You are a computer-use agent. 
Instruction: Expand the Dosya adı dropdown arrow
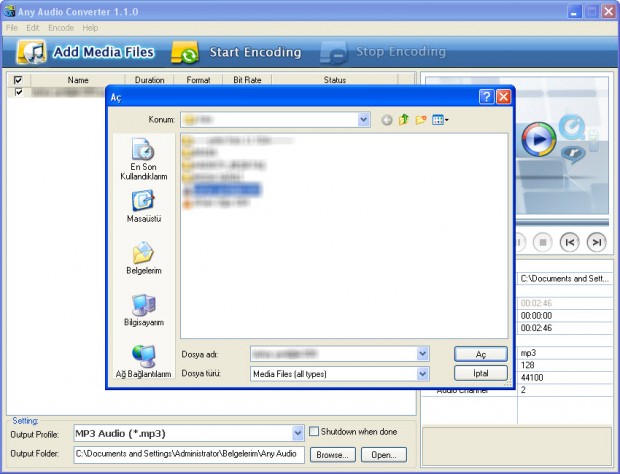pos(423,354)
